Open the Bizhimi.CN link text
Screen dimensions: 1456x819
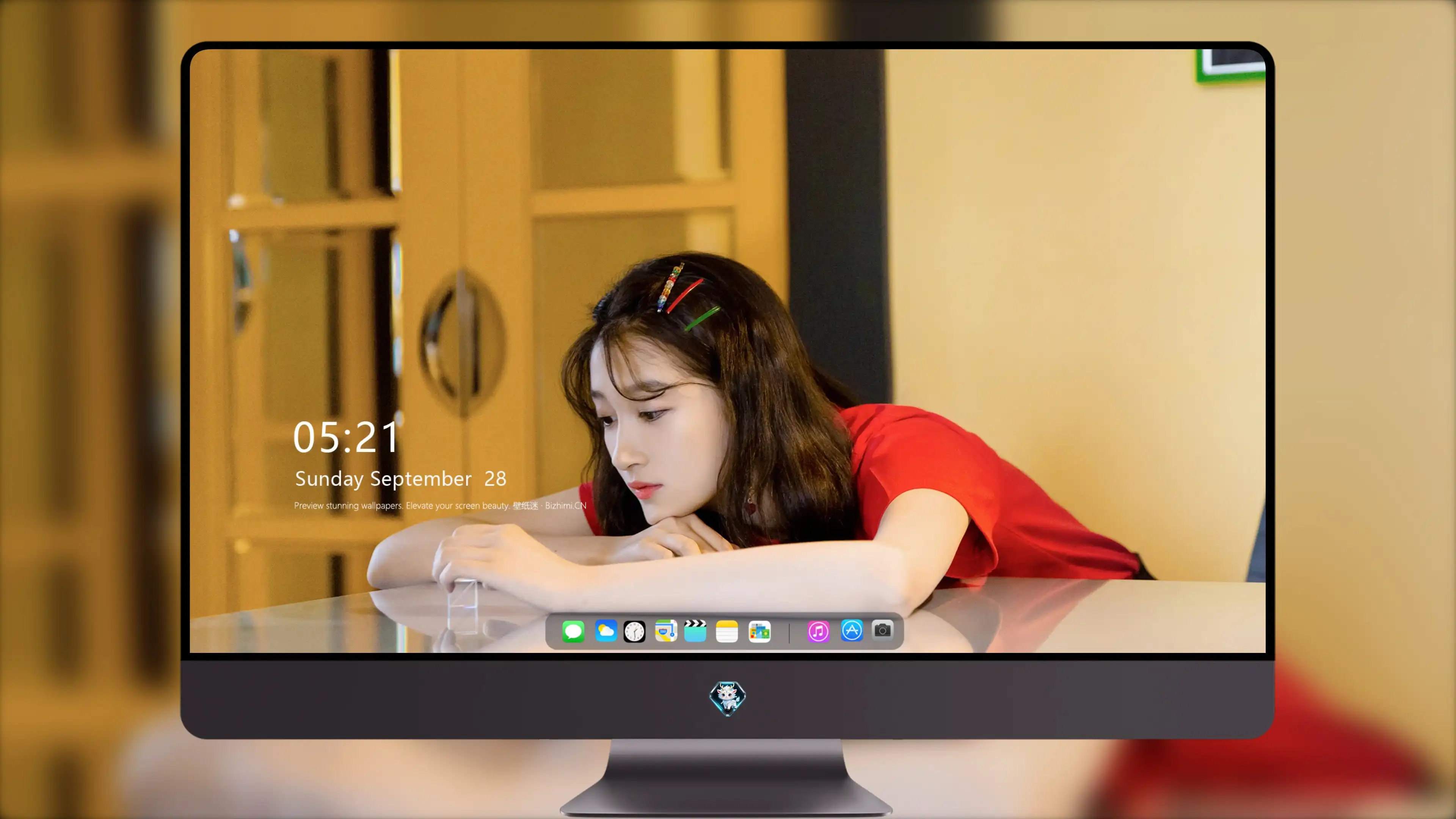566,505
